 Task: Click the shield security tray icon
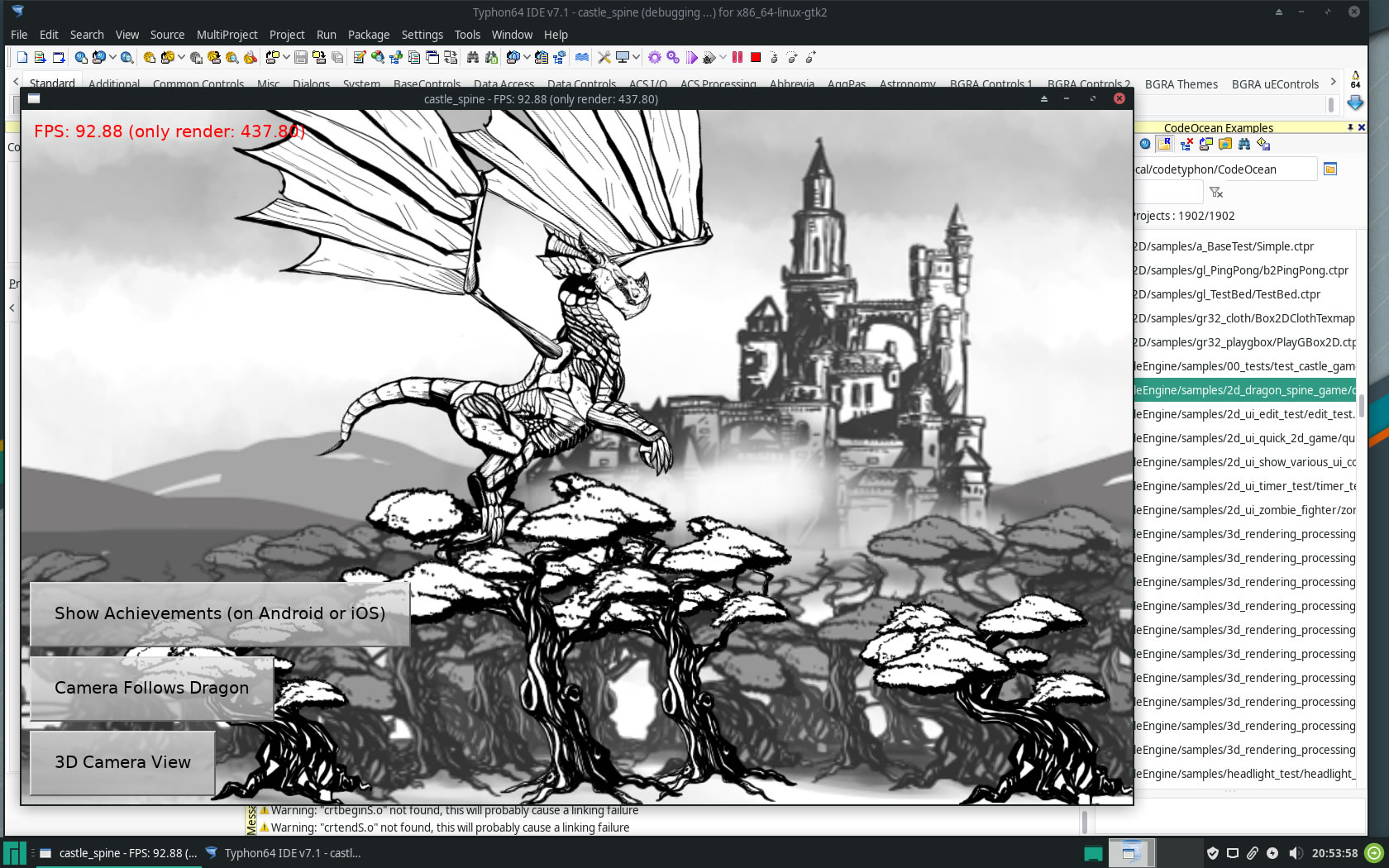click(1212, 853)
